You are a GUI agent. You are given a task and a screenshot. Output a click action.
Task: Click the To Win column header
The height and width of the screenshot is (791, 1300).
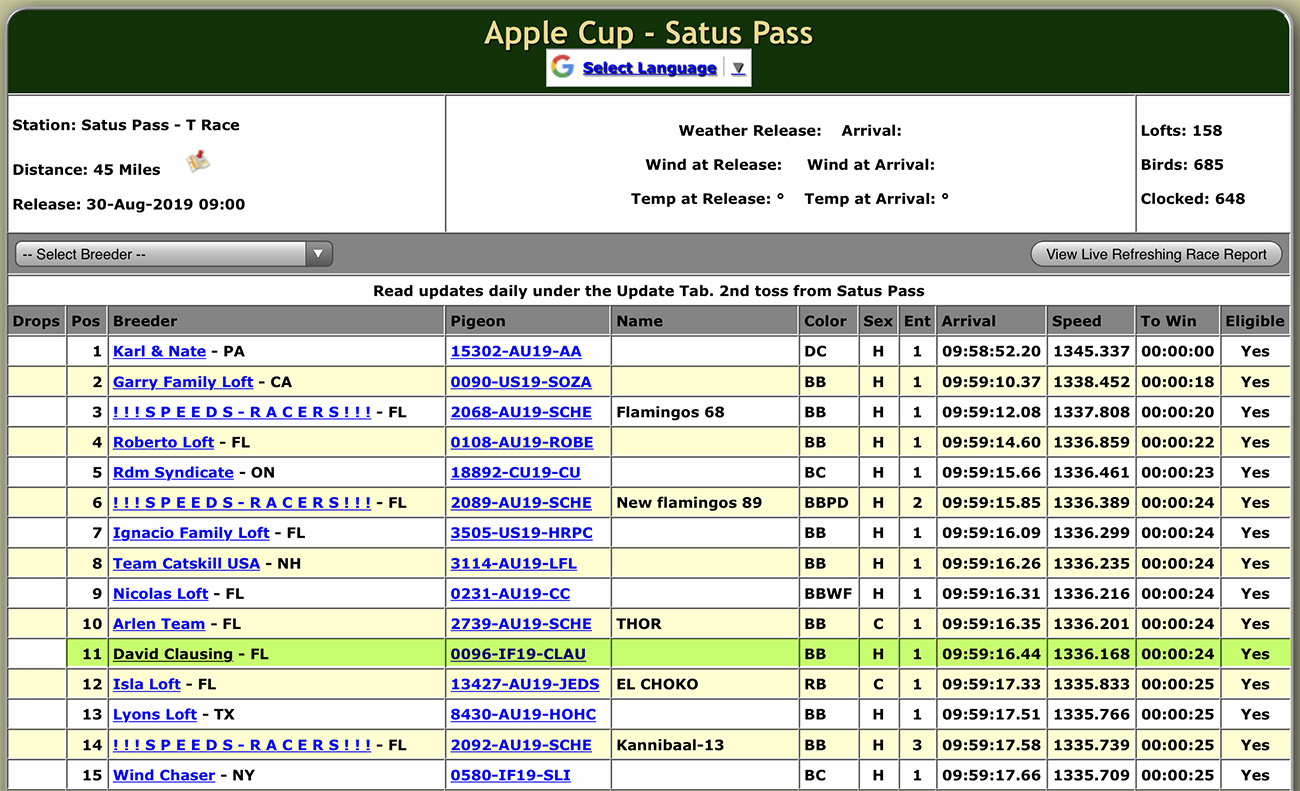pyautogui.click(x=1178, y=321)
